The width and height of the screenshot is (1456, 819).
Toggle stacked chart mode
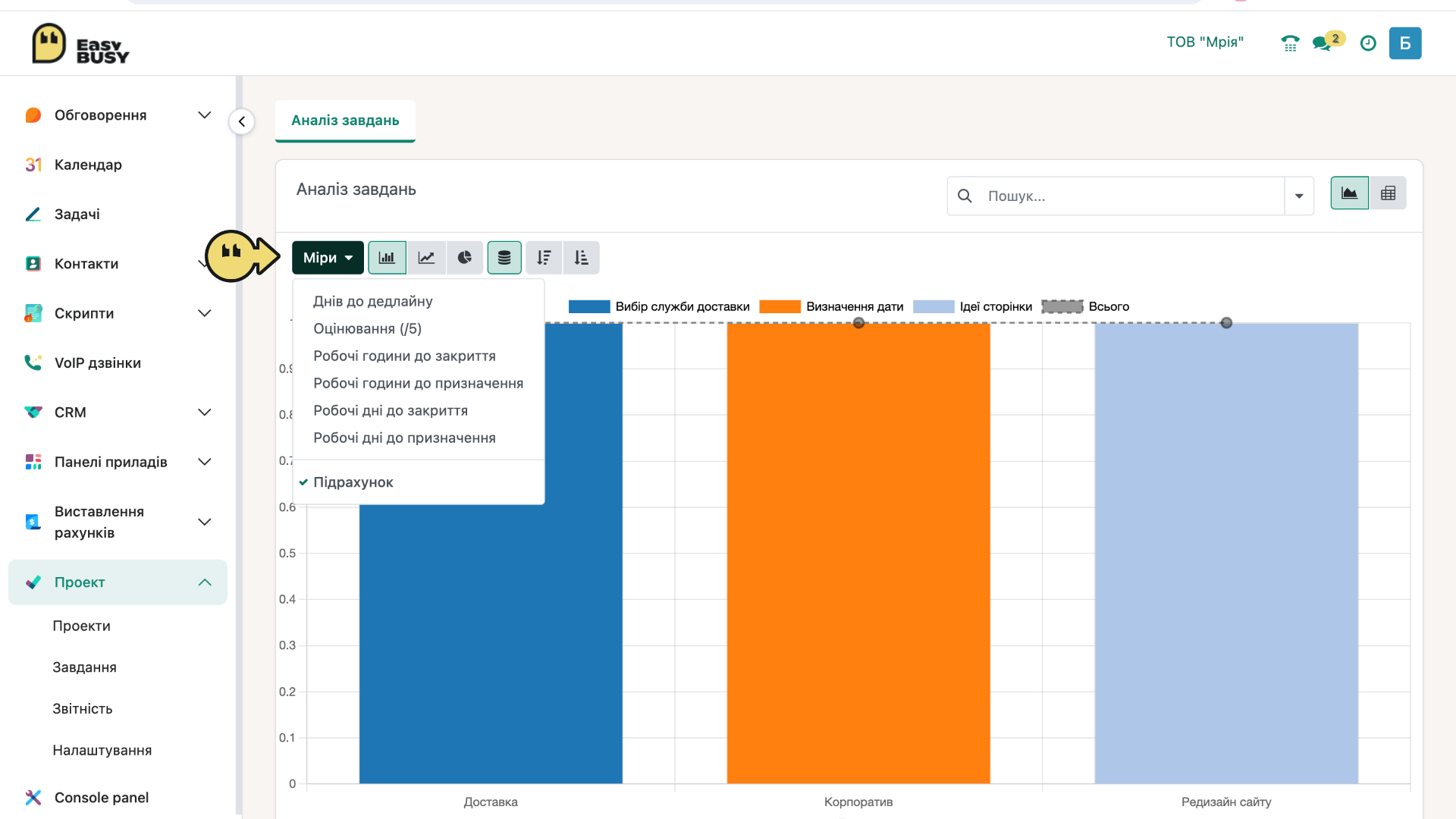(x=504, y=258)
